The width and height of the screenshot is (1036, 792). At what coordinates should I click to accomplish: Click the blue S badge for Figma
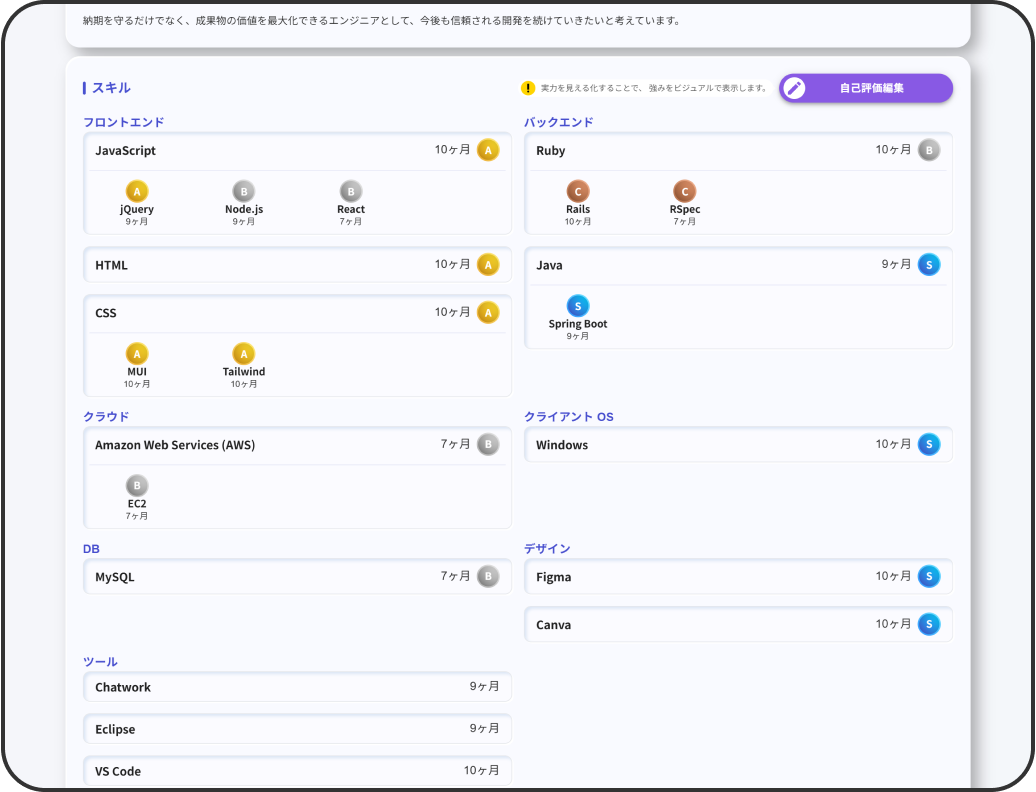point(928,576)
